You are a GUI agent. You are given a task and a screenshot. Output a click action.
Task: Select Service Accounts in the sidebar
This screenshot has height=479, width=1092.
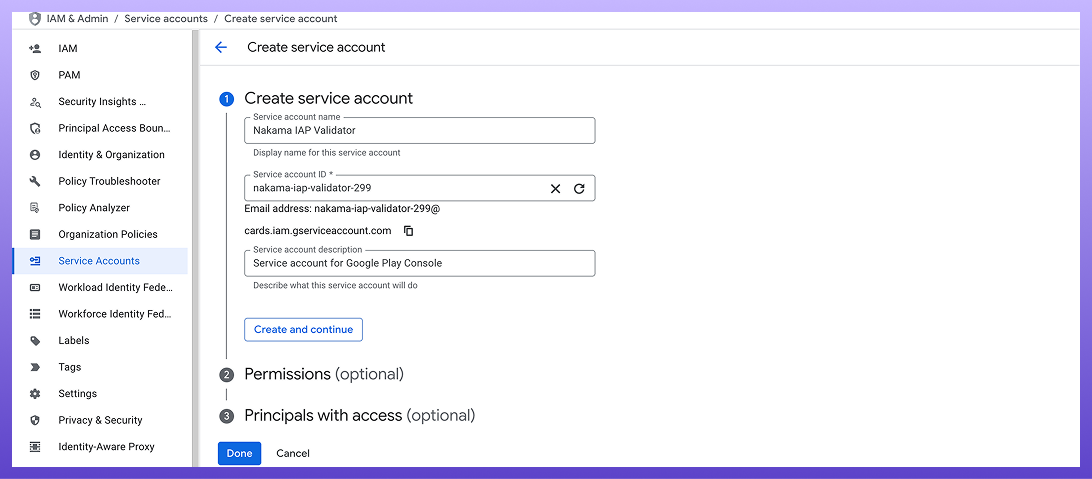tap(100, 260)
